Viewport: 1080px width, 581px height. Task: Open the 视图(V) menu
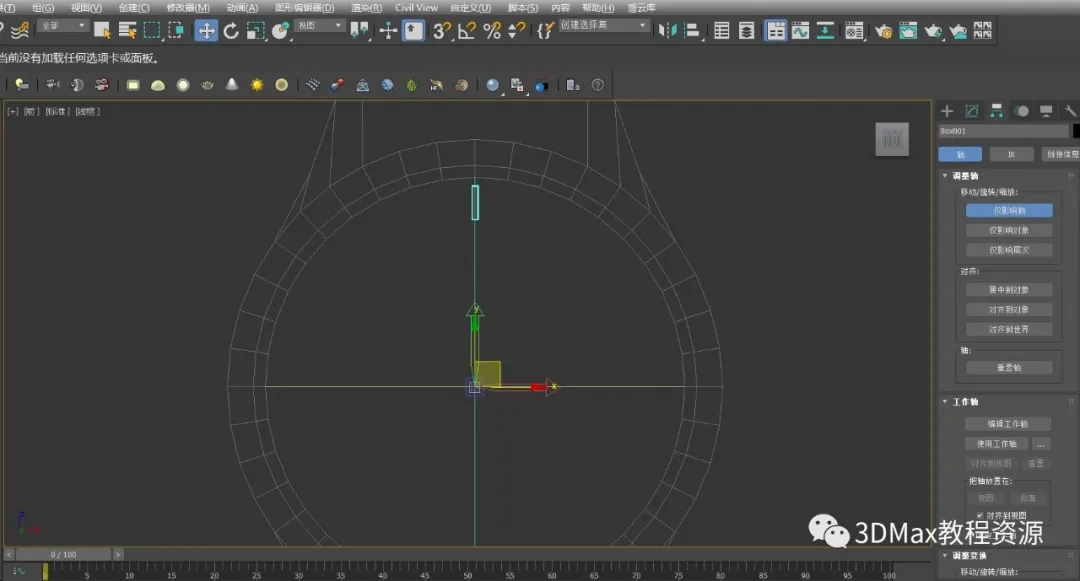pos(86,8)
